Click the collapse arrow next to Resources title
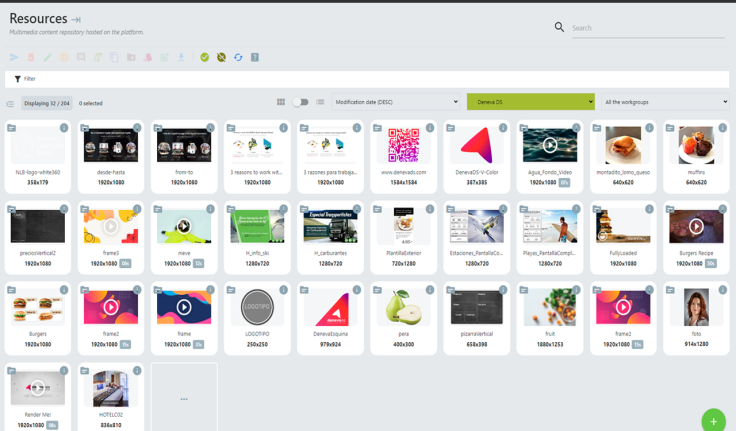The image size is (736, 431). 77,20
